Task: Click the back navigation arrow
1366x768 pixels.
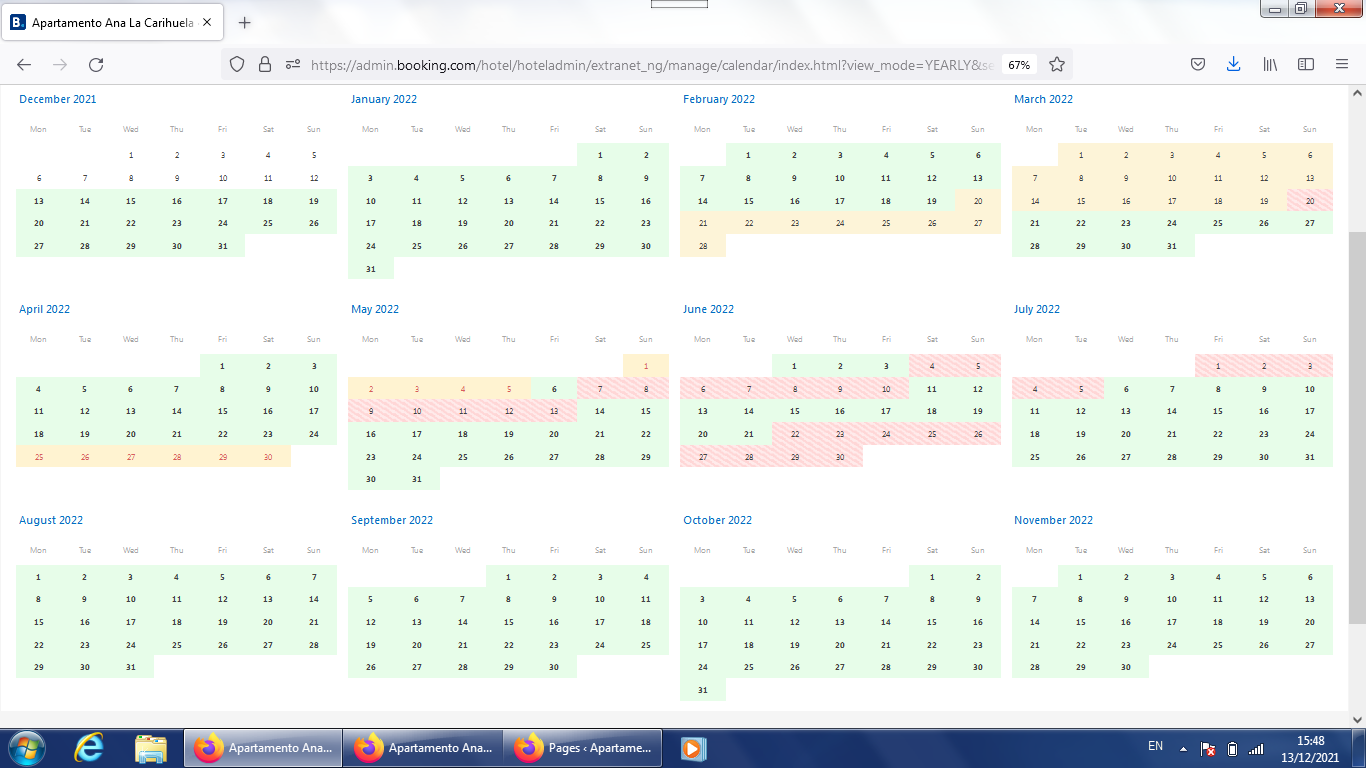Action: tap(24, 64)
